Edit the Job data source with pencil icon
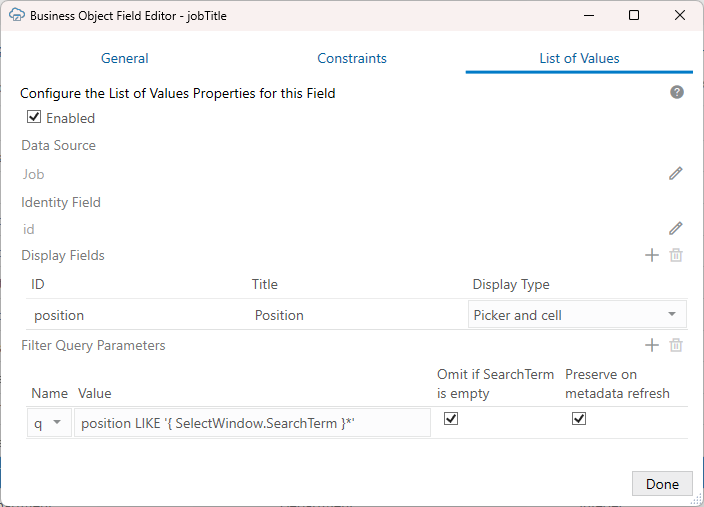704x507 pixels. 675,173
